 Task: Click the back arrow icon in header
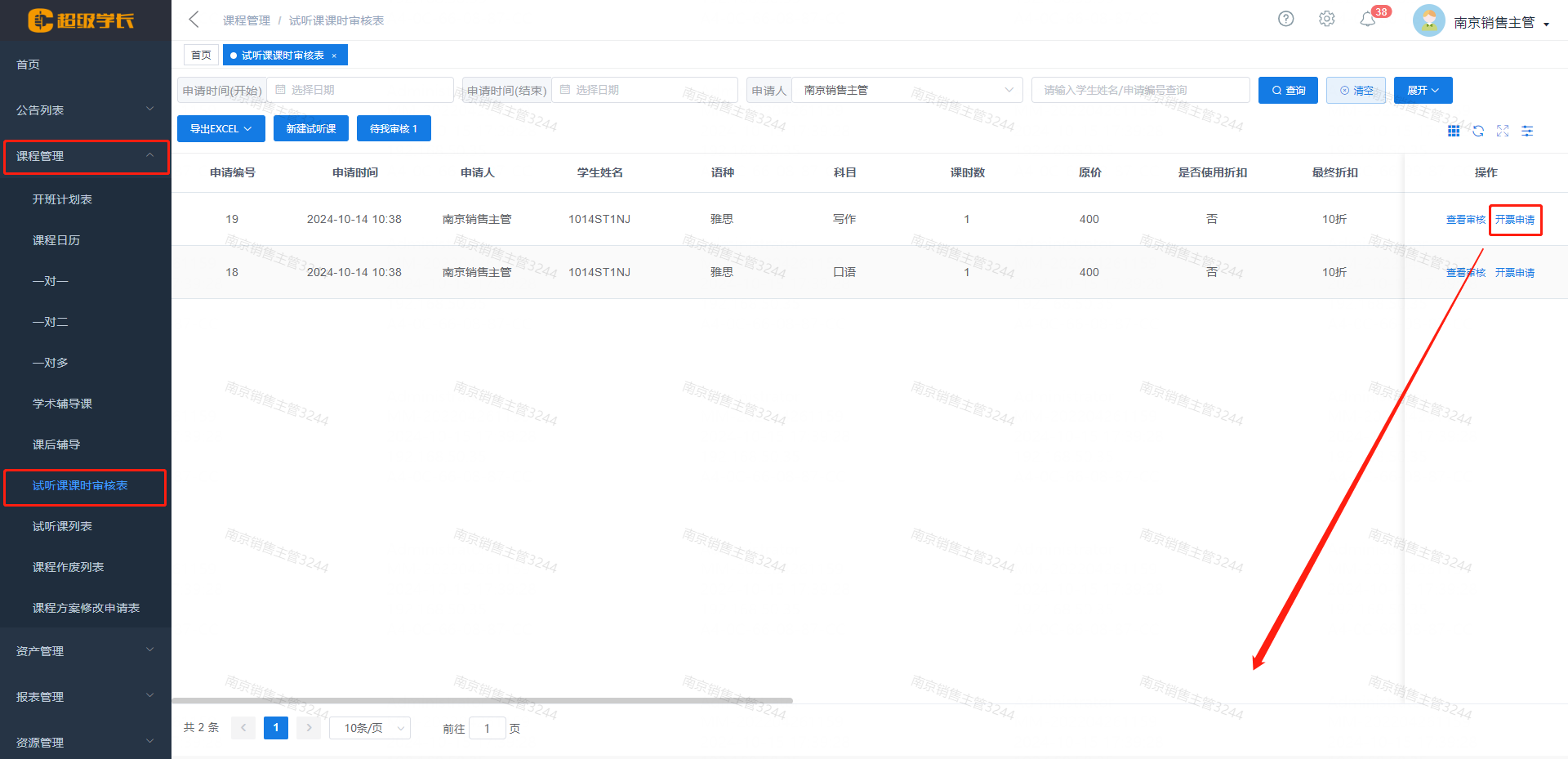(194, 20)
